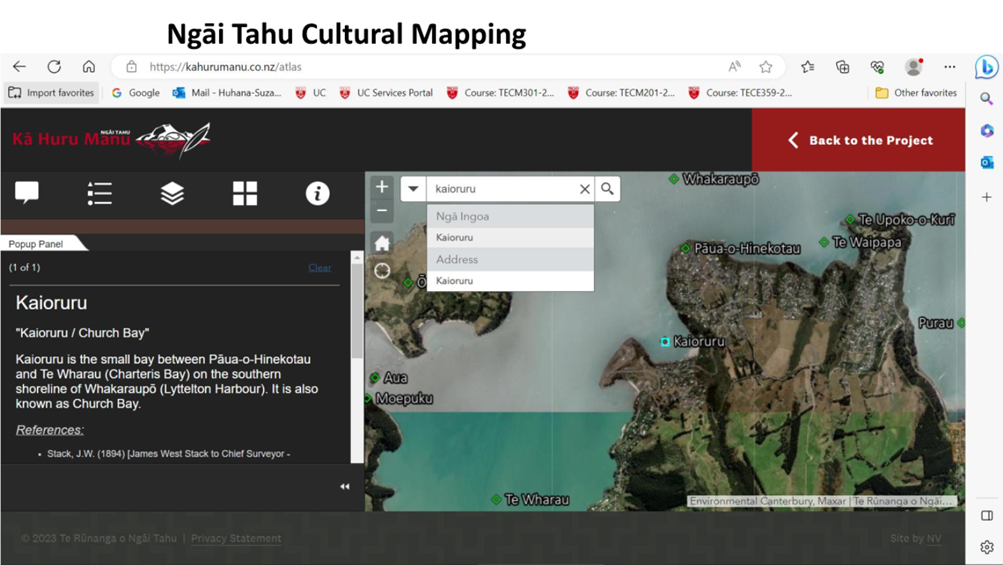This screenshot has width=1003, height=565.
Task: Click the kaioruru search text field
Action: click(502, 189)
